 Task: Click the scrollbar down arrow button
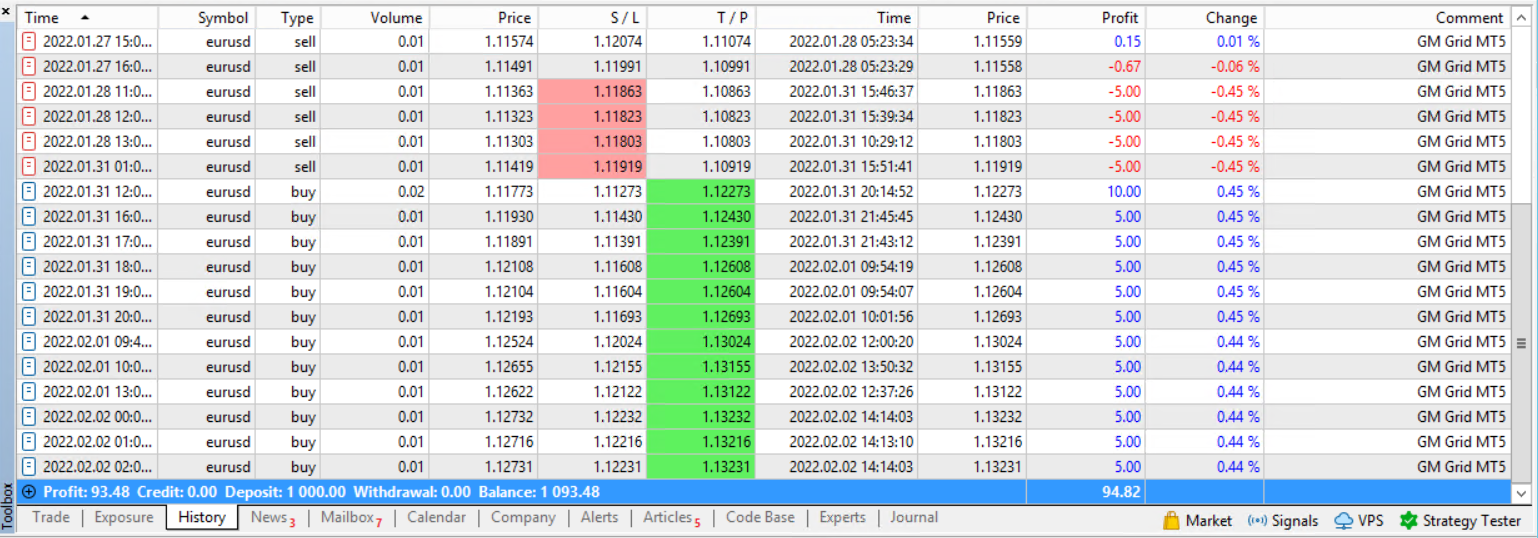point(1521,492)
